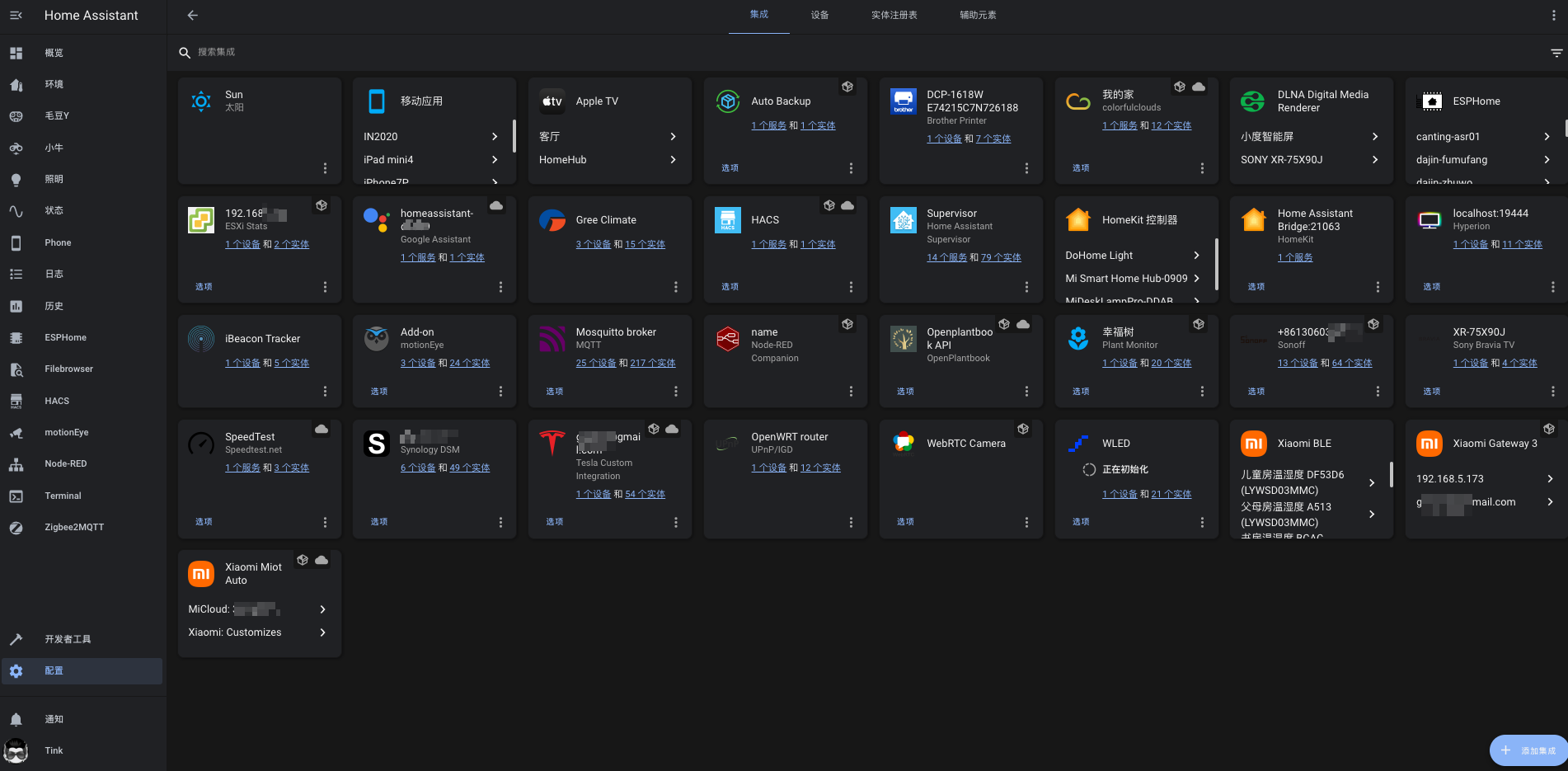Open the Tesla 54个实体 link

[645, 495]
